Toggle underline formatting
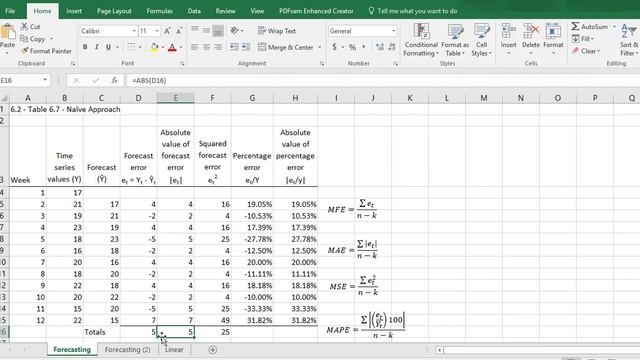 click(x=108, y=47)
